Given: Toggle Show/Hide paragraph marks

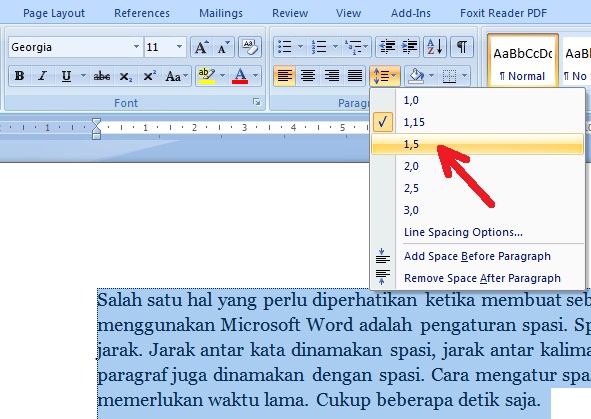Looking at the screenshot, I should (462, 47).
